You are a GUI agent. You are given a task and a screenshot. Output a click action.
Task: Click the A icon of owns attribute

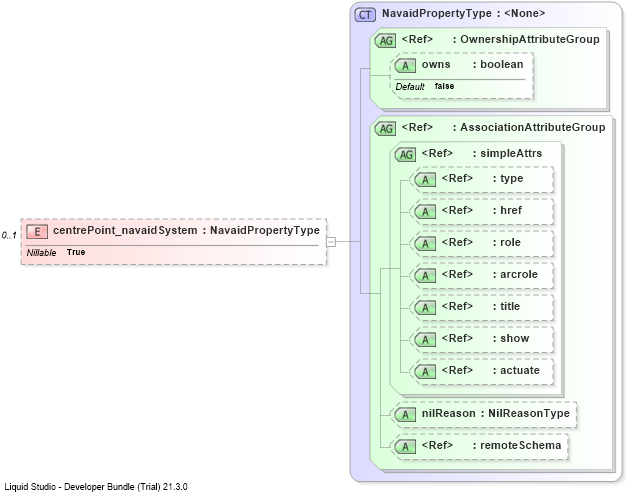click(x=405, y=66)
